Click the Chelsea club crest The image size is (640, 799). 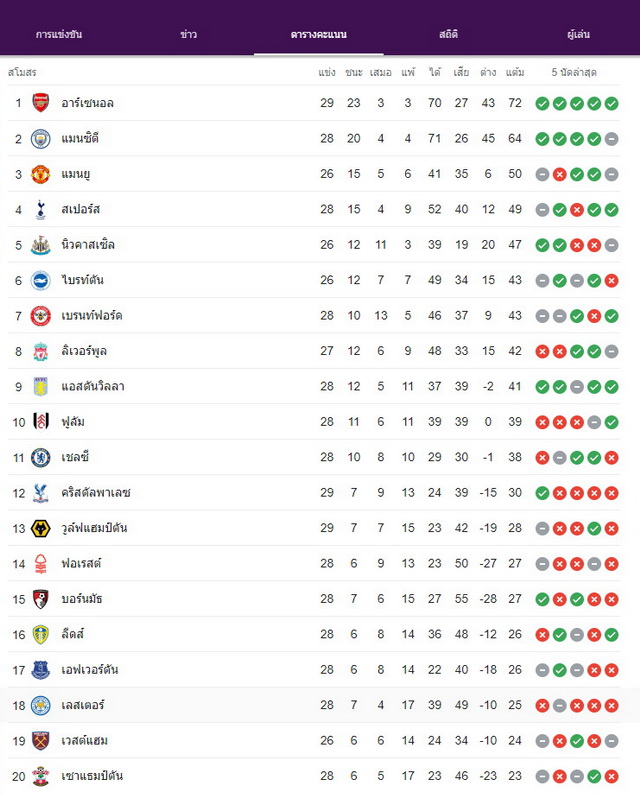point(41,458)
